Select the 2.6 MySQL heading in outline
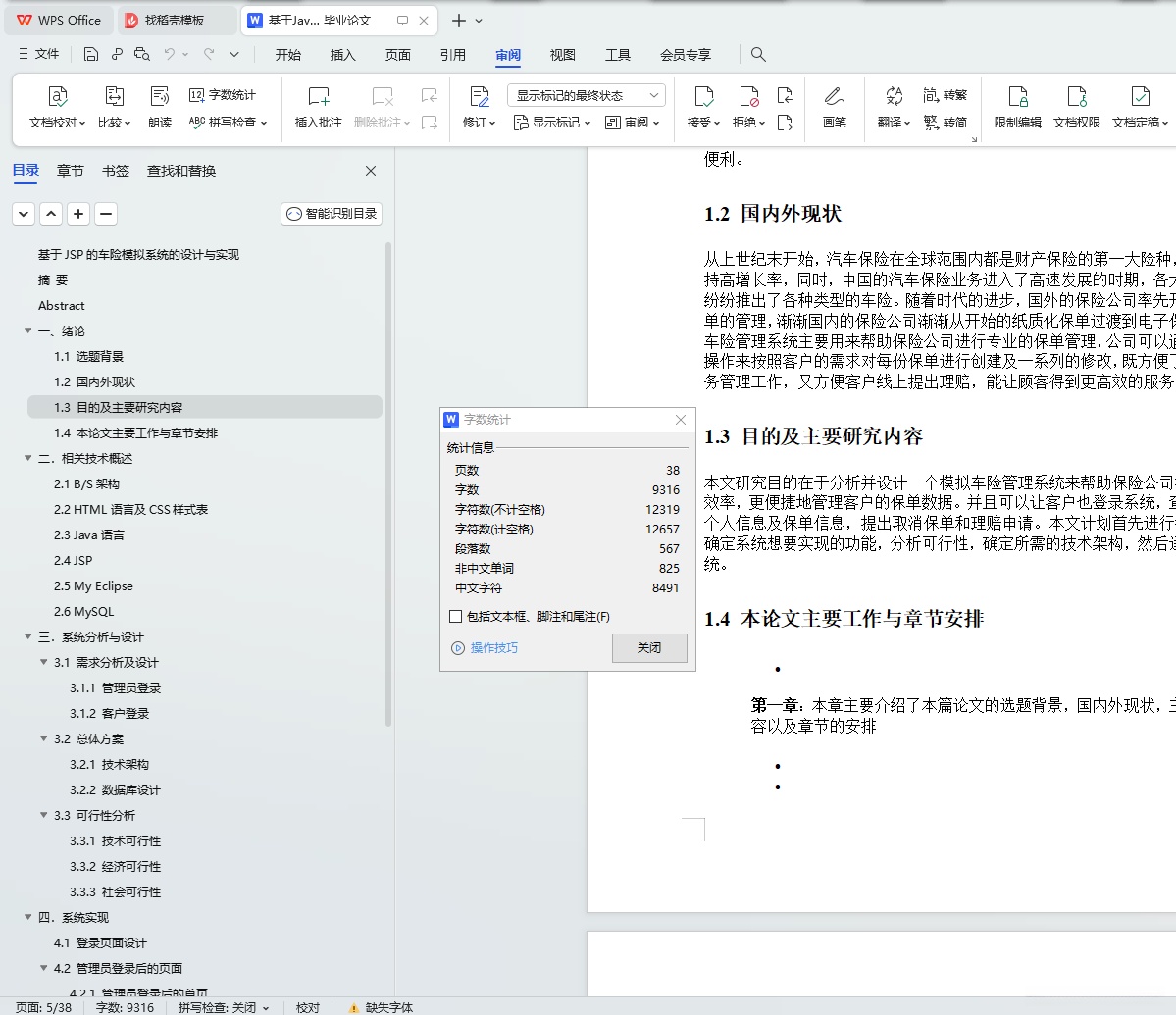Image resolution: width=1176 pixels, height=1015 pixels. pos(85,611)
